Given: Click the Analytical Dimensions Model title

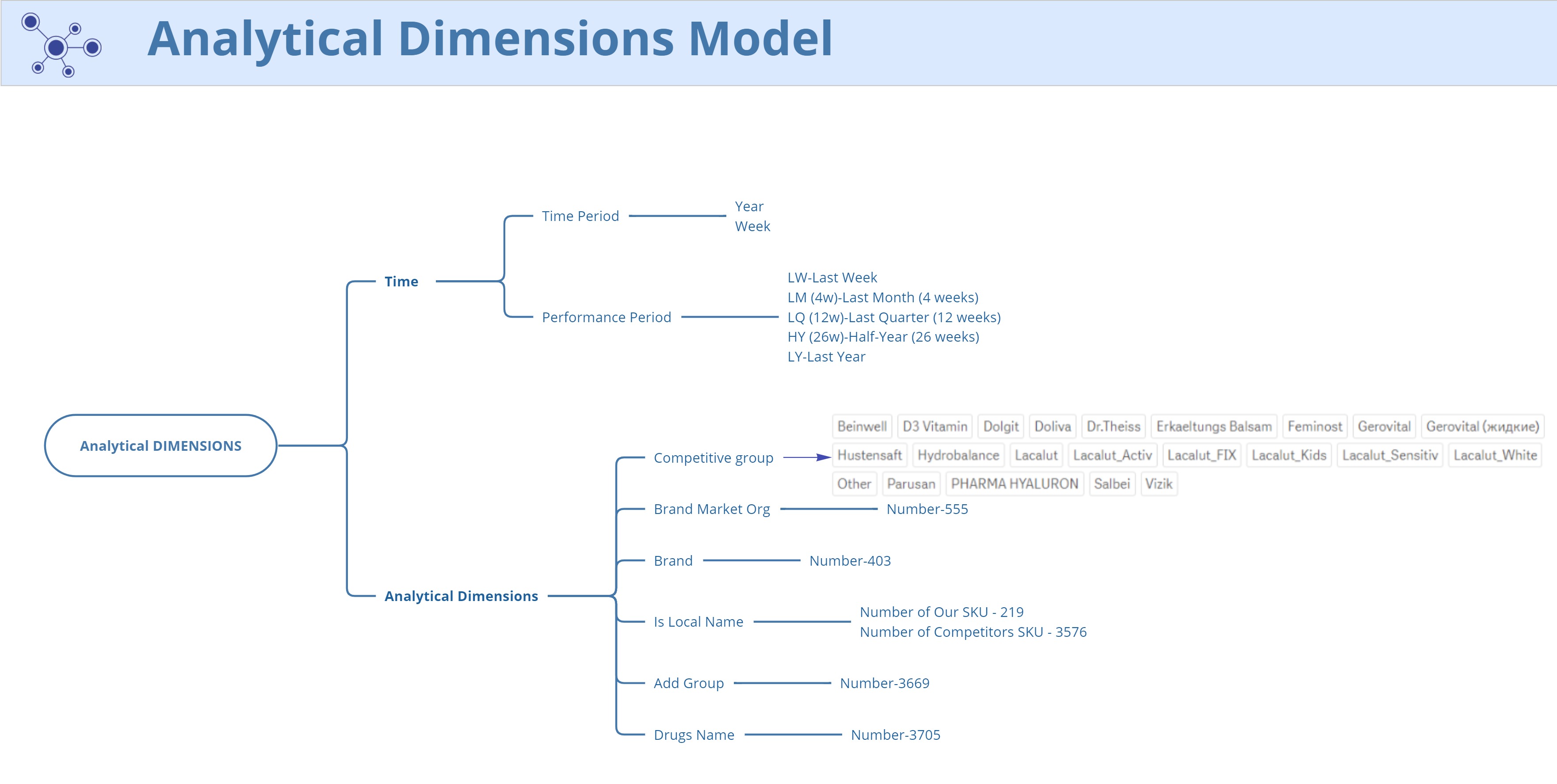Looking at the screenshot, I should point(489,39).
